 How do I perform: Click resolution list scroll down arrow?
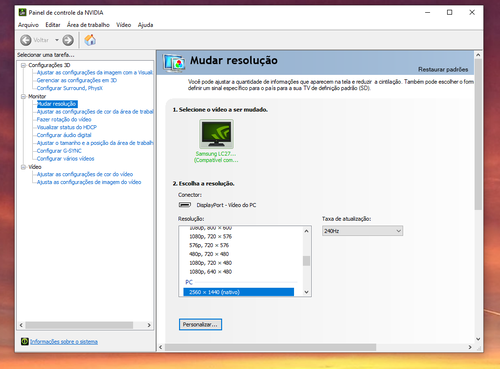(x=306, y=292)
